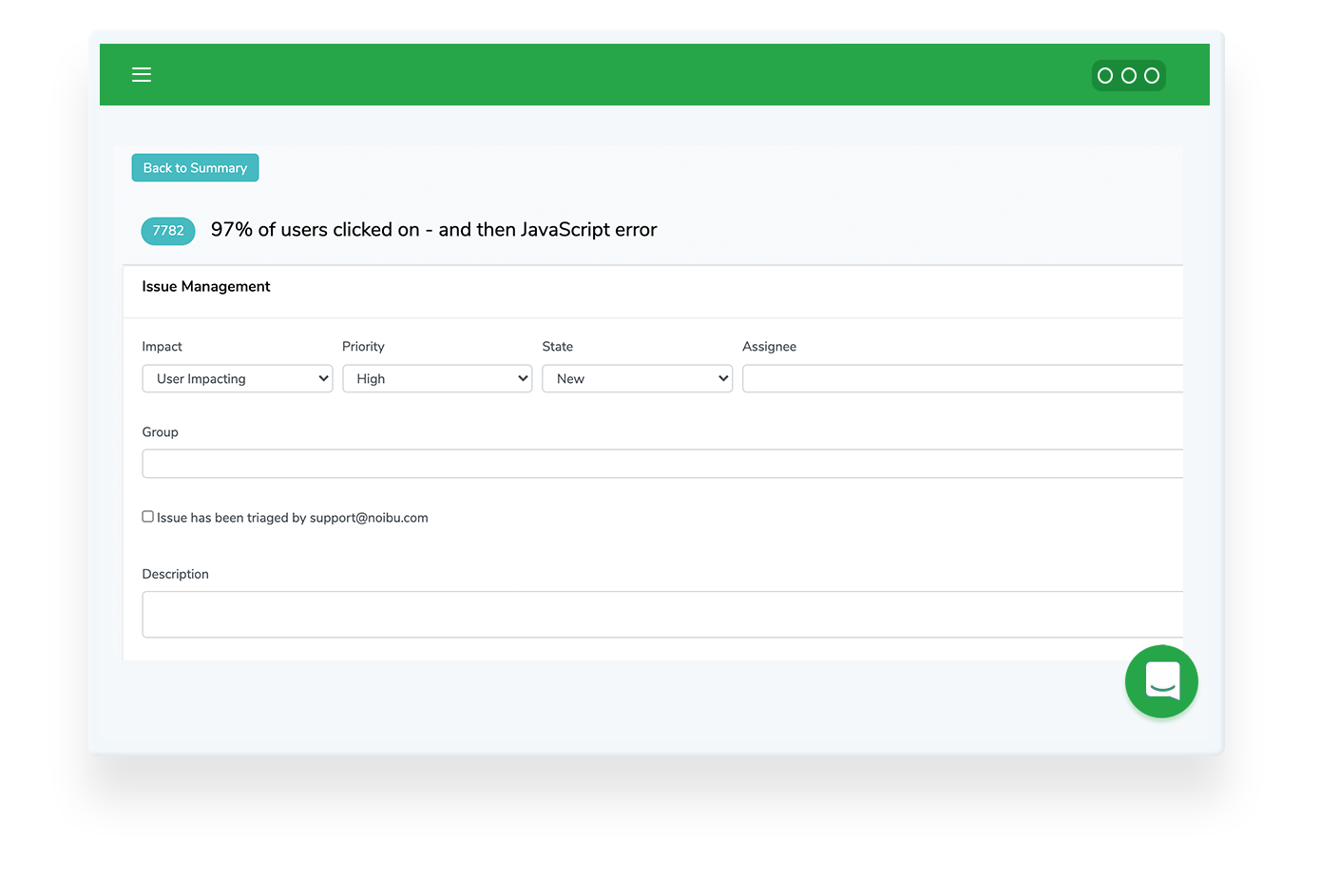Click the Priority field label
This screenshot has width=1320, height=896.
363,347
